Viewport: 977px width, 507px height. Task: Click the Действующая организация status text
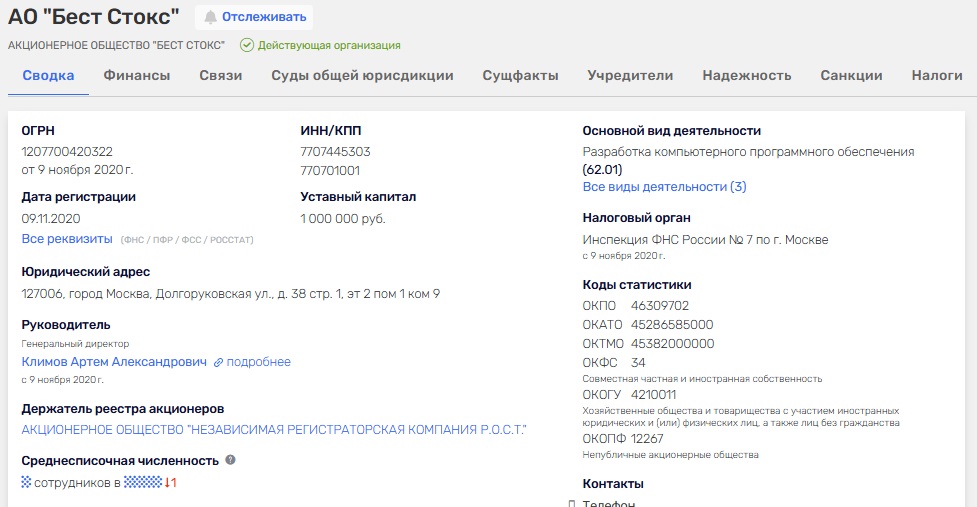(x=329, y=45)
